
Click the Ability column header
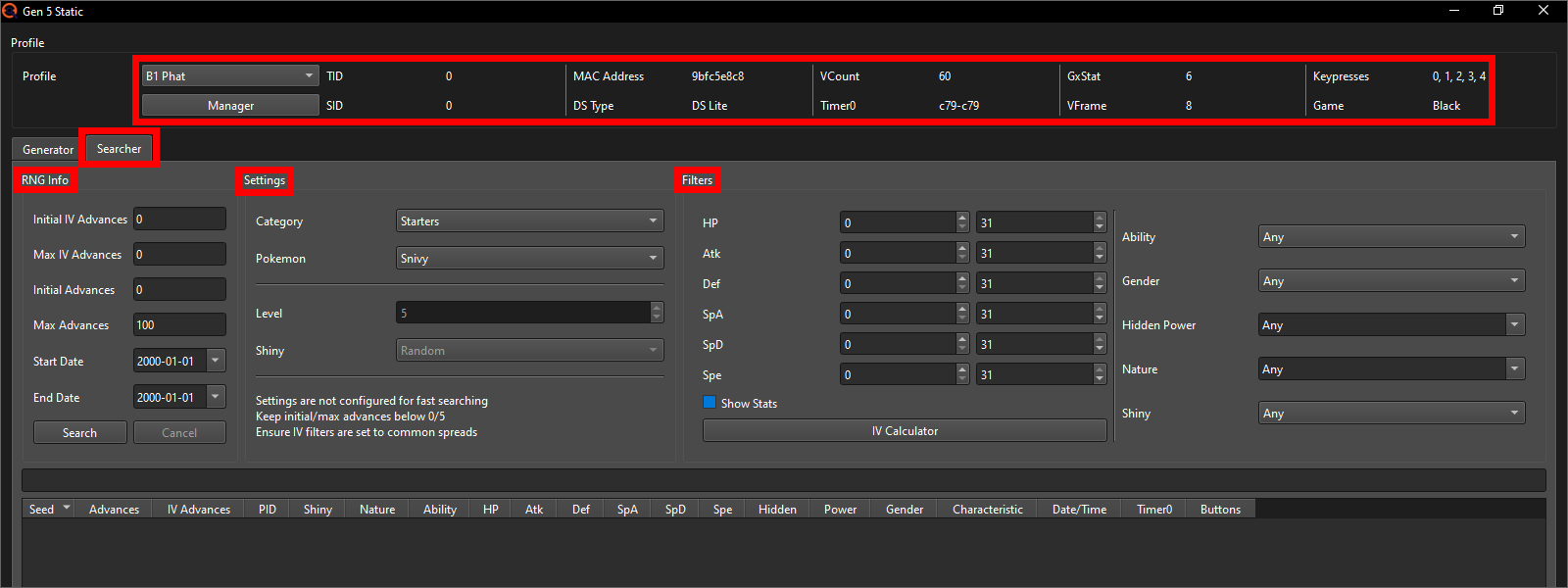[440, 509]
